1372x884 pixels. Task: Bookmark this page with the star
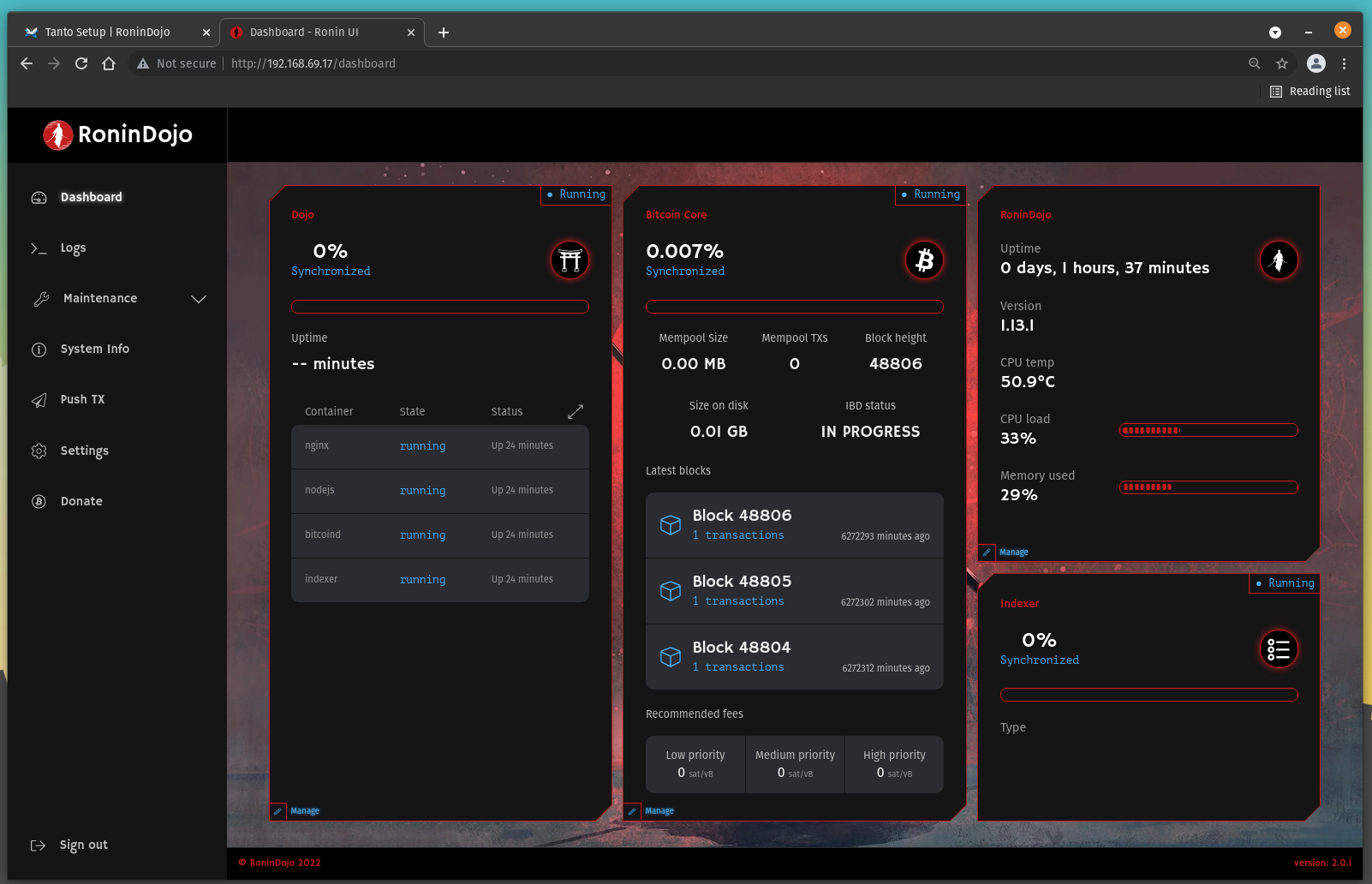point(1282,63)
